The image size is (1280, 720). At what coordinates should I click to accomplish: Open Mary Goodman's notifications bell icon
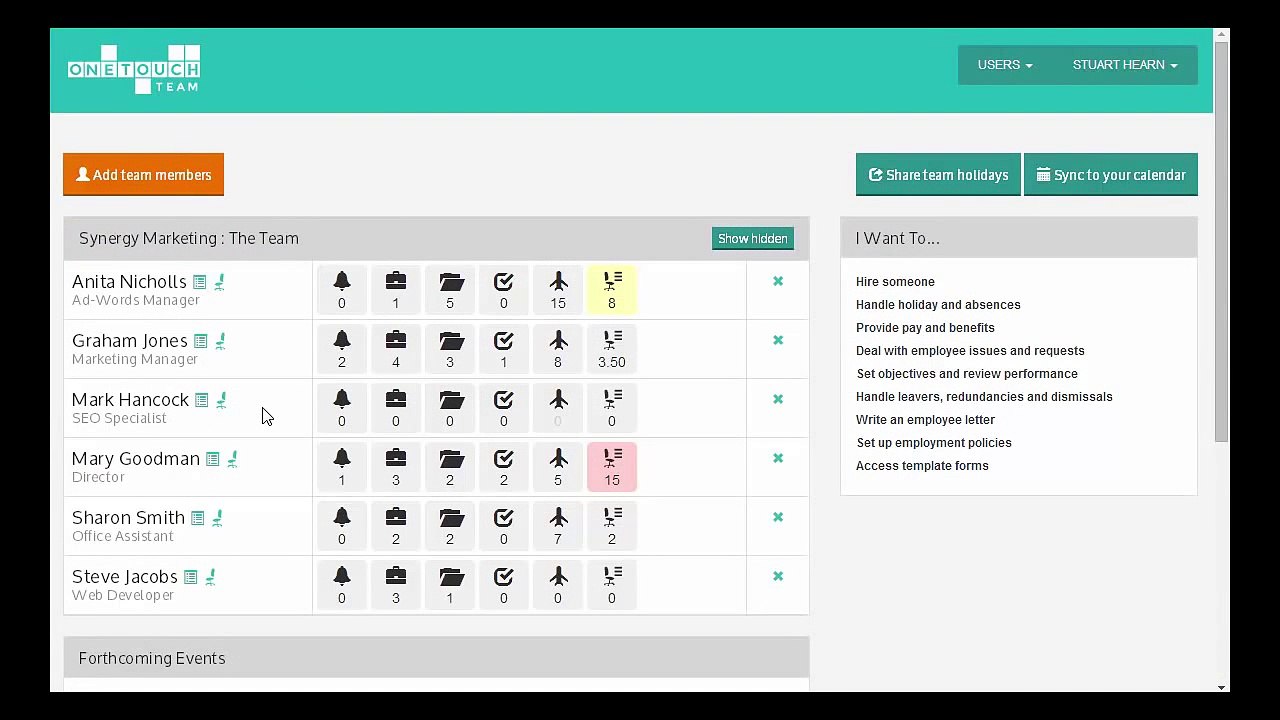point(342,467)
